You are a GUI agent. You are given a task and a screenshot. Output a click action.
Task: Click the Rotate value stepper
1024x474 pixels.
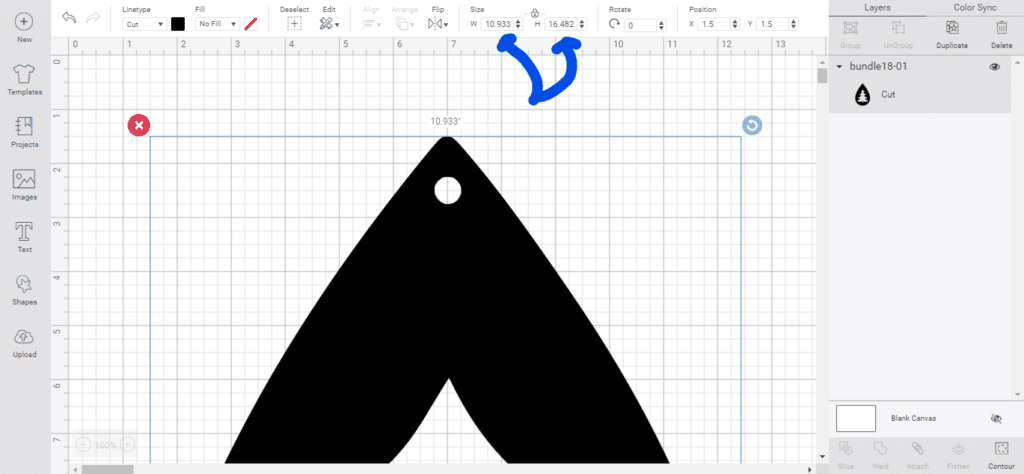pyautogui.click(x=662, y=25)
